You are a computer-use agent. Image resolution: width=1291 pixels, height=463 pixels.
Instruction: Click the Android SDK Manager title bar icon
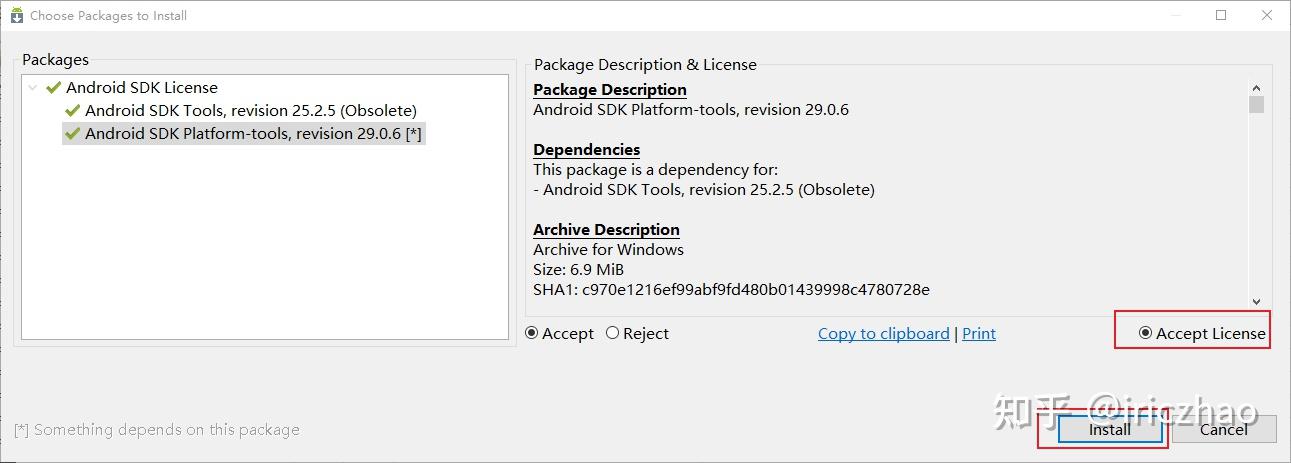click(x=16, y=15)
